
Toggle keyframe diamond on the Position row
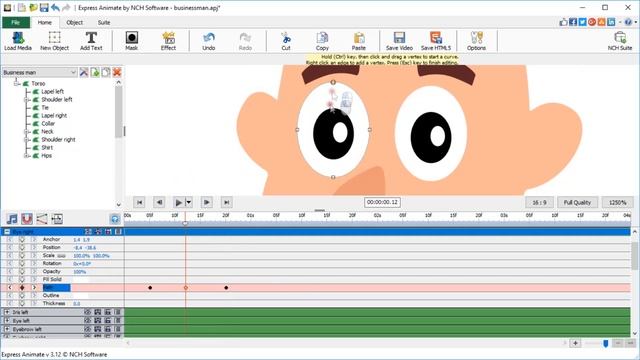(x=22, y=247)
